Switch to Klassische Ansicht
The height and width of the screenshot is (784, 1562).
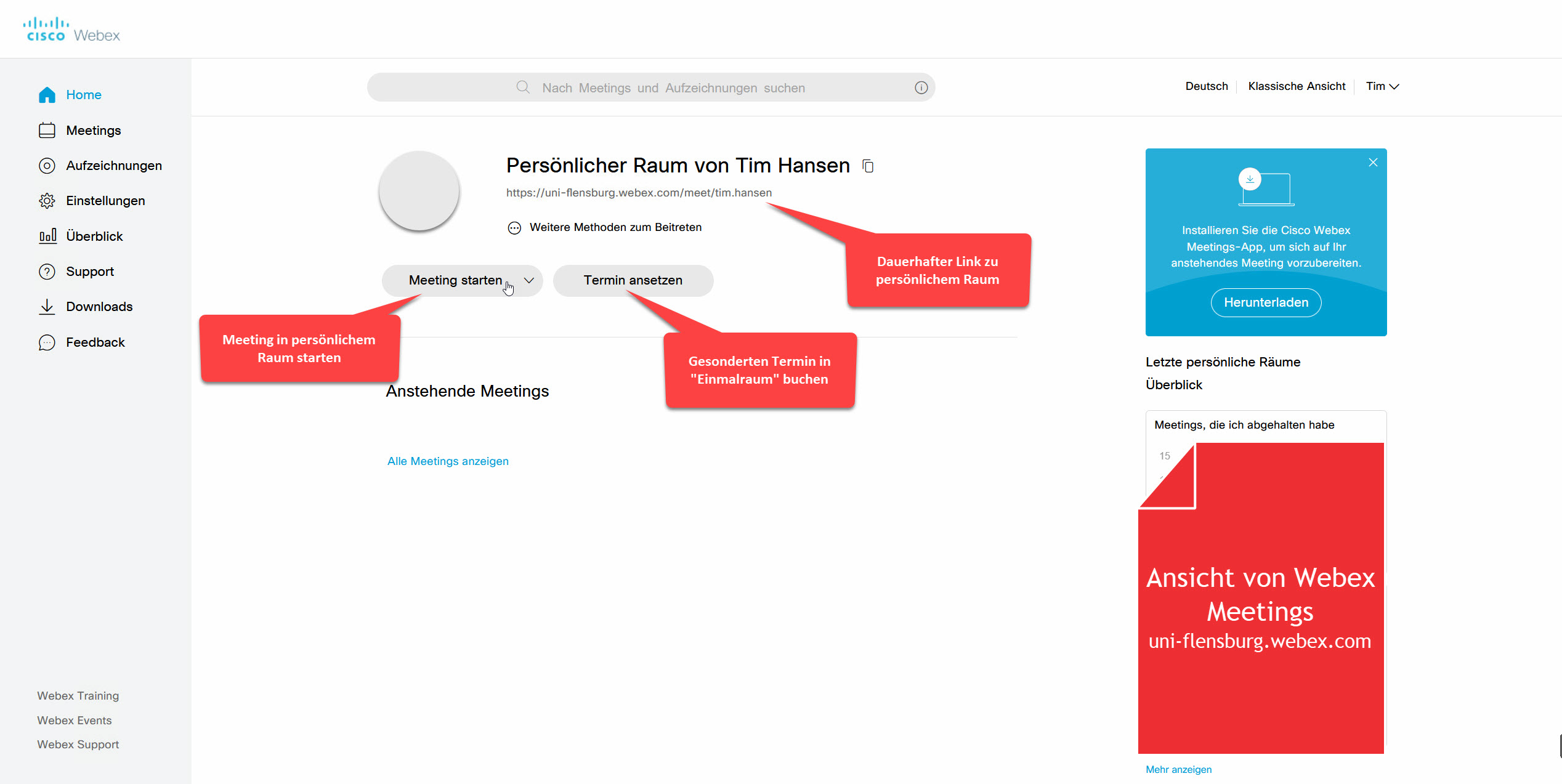click(x=1297, y=86)
